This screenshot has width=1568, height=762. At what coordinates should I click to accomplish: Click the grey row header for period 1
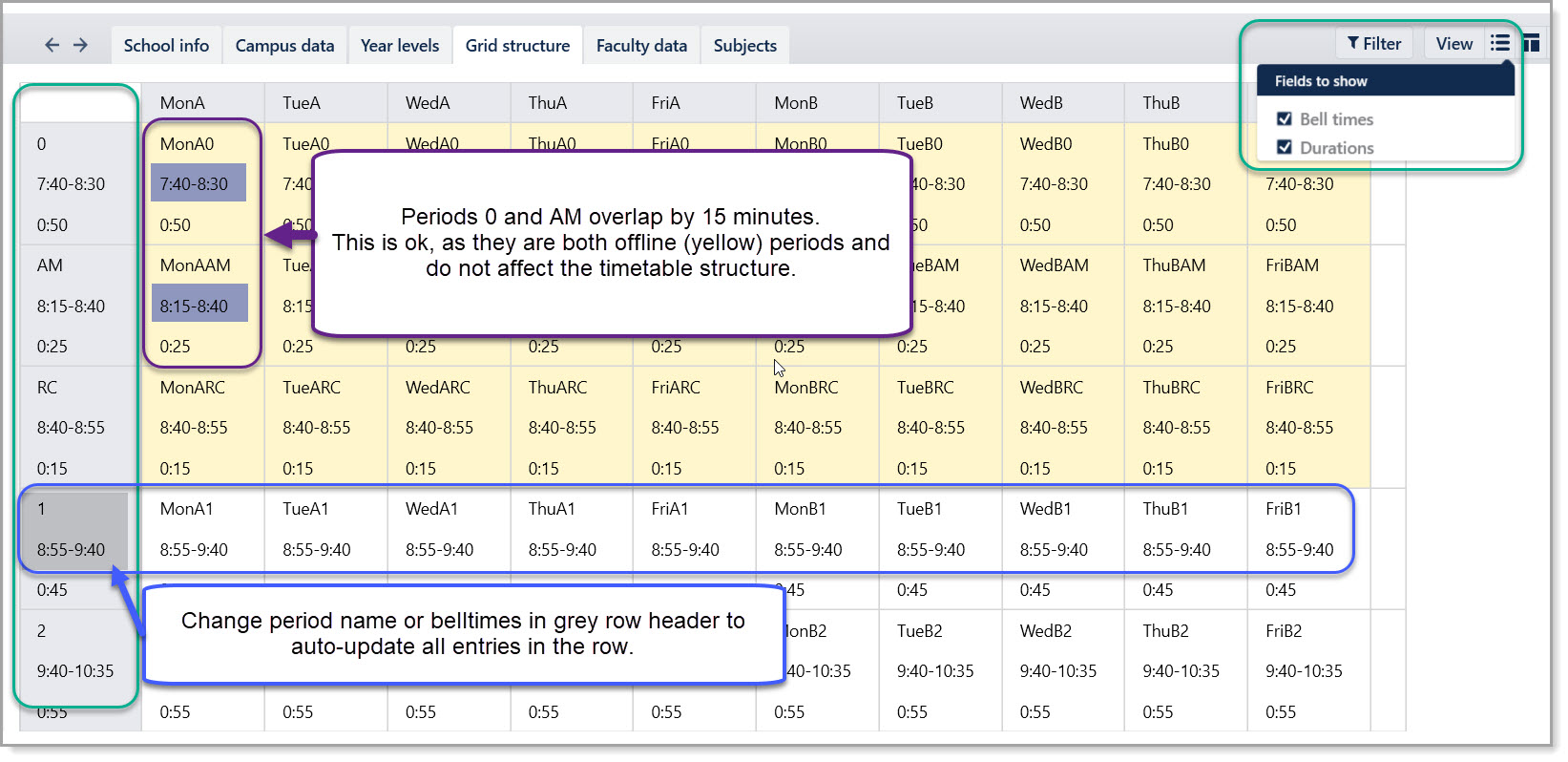pyautogui.click(x=42, y=509)
